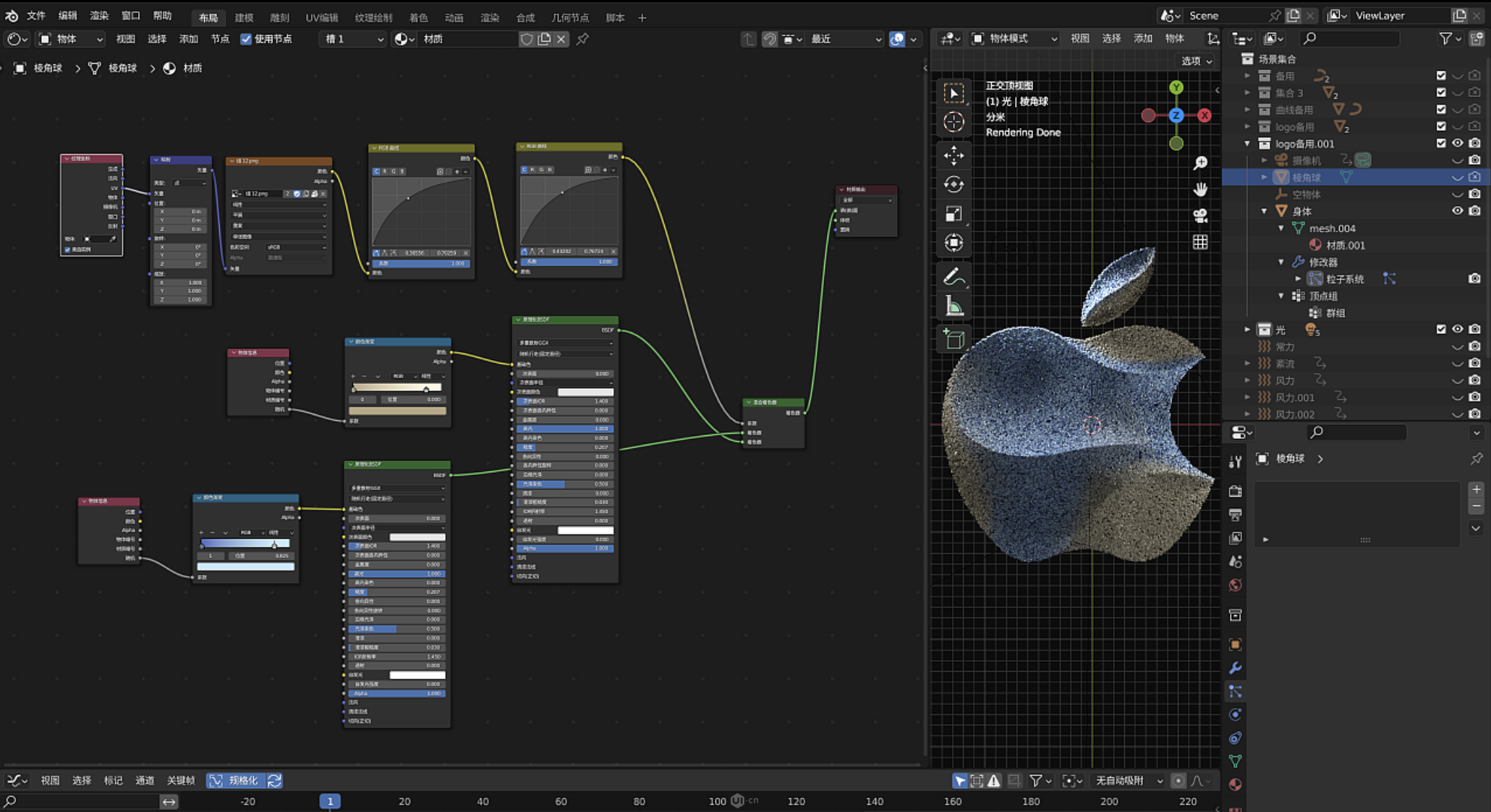Open the Modifier wrench properties tab
Image resolution: width=1491 pixels, height=812 pixels.
click(1235, 667)
